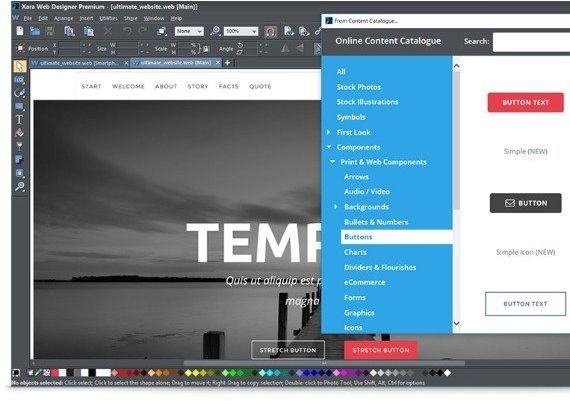Choose the red BUTTON TEXT thumbnail

tap(526, 103)
